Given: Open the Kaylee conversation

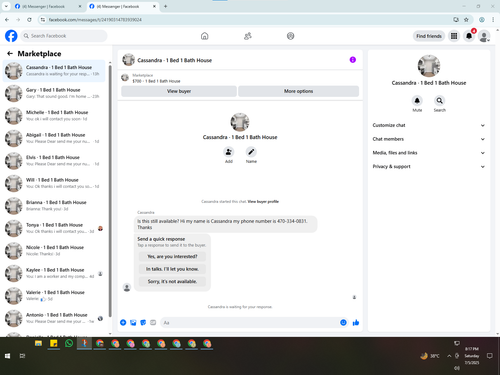Looking at the screenshot, I should coord(54,273).
